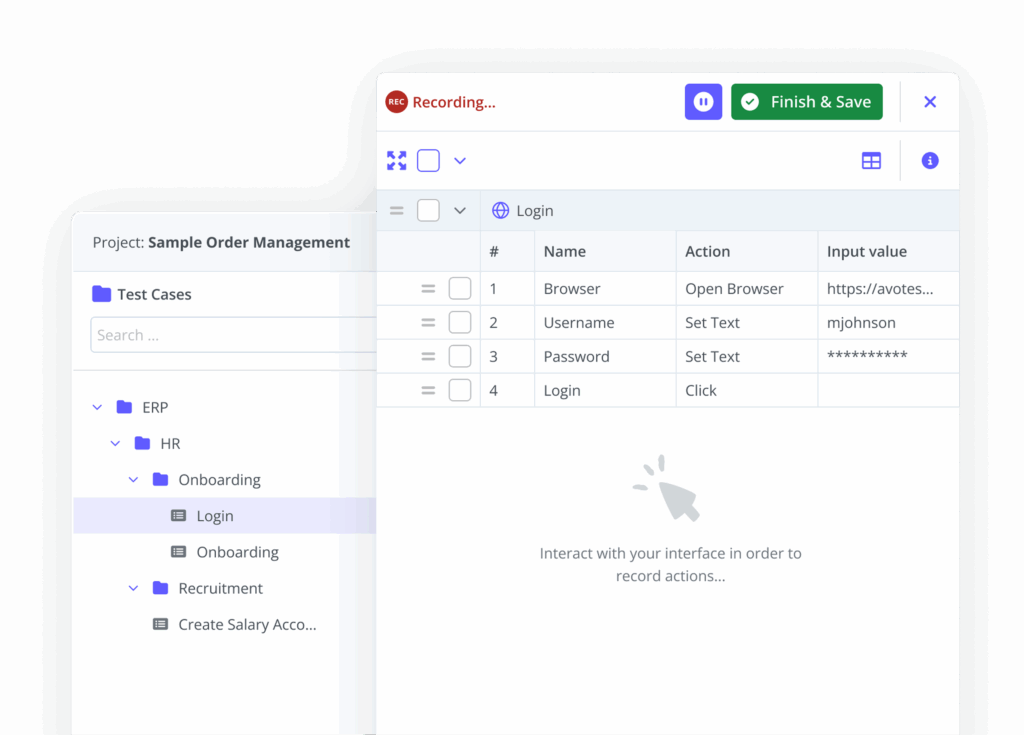Pause the recording with the pause icon
Image resolution: width=1024 pixels, height=735 pixels.
point(703,102)
